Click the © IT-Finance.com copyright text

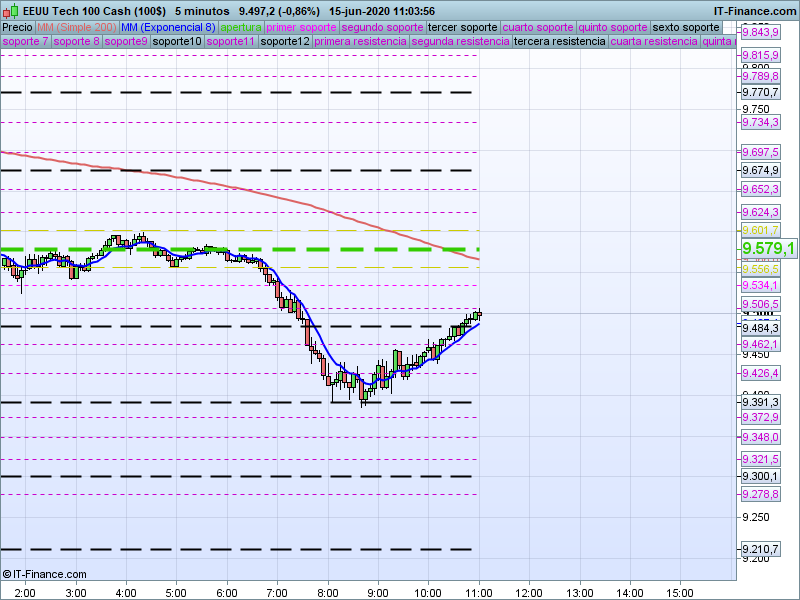pyautogui.click(x=45, y=574)
